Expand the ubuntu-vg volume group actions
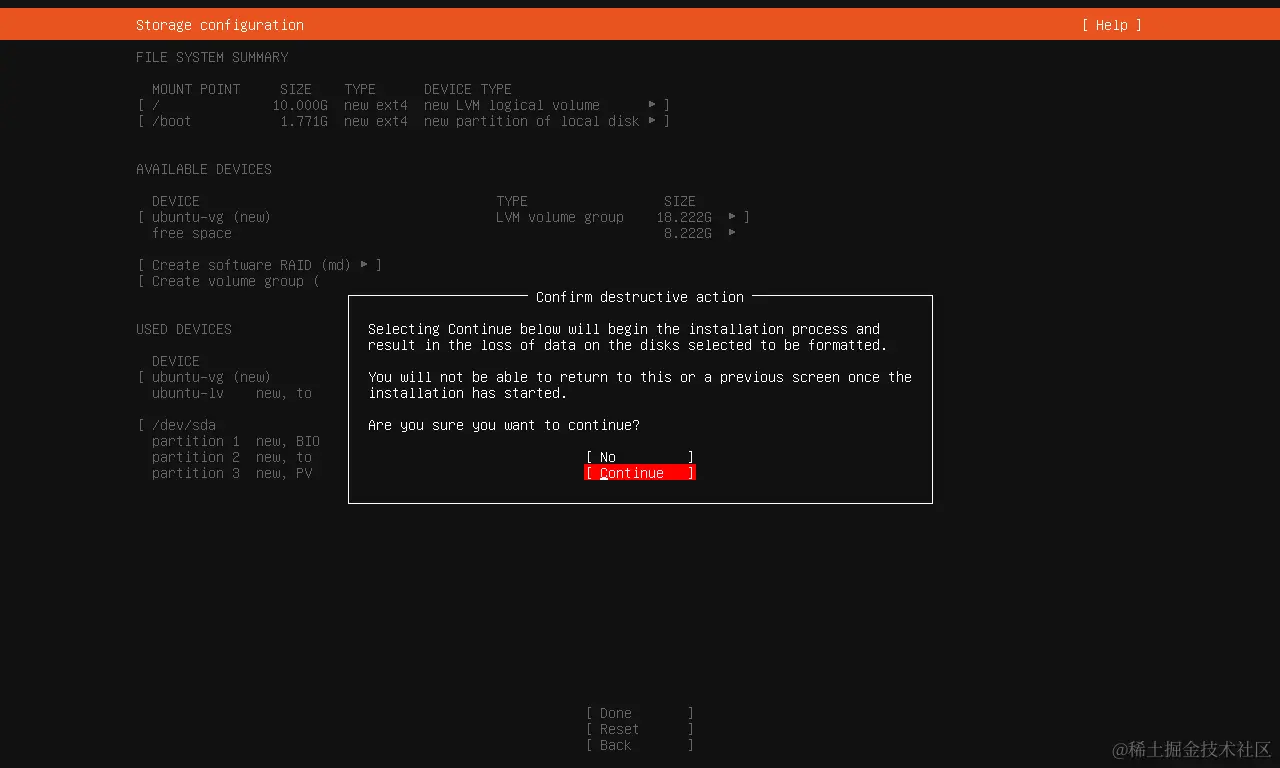 730,216
